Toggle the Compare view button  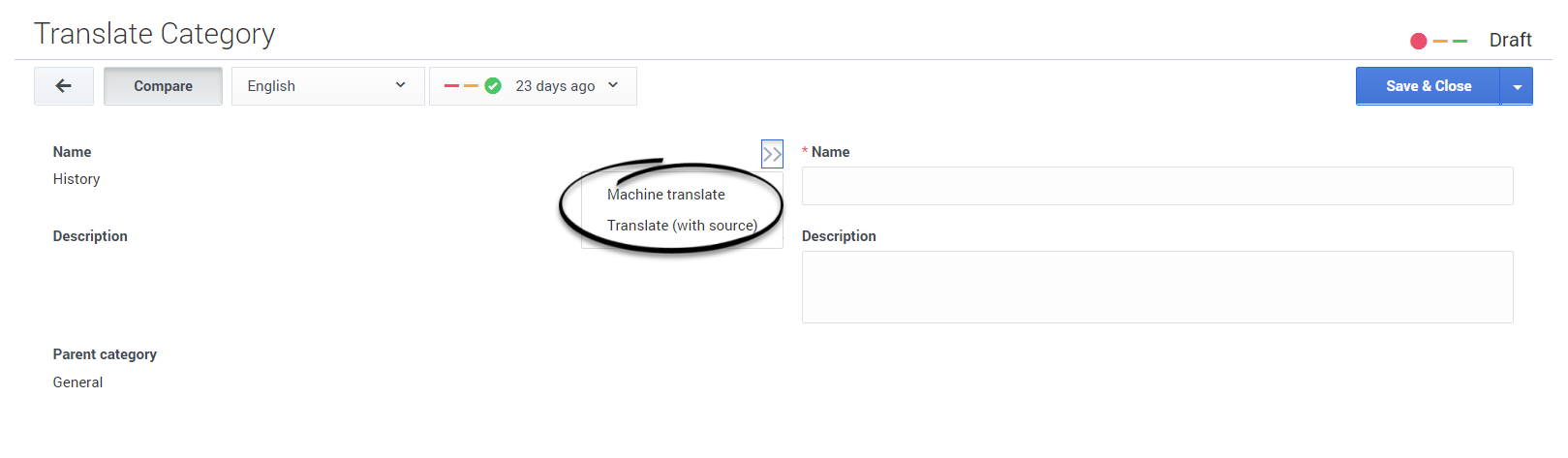(163, 86)
